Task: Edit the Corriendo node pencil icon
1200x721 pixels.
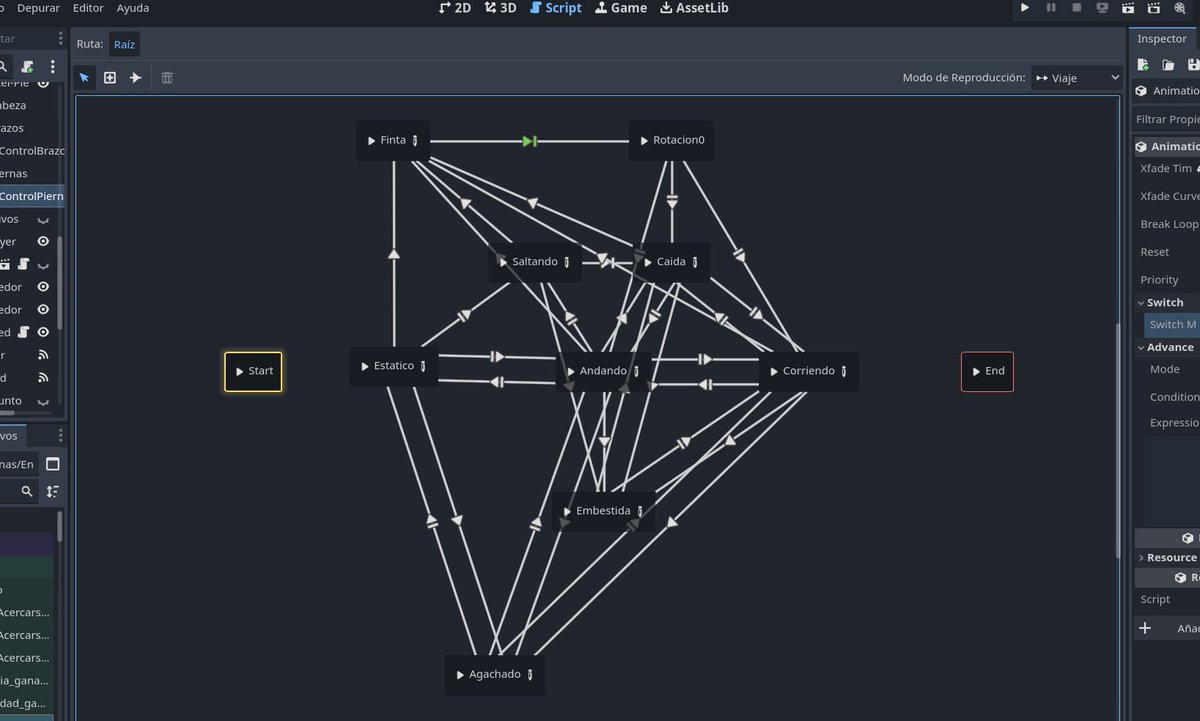Action: pos(844,371)
